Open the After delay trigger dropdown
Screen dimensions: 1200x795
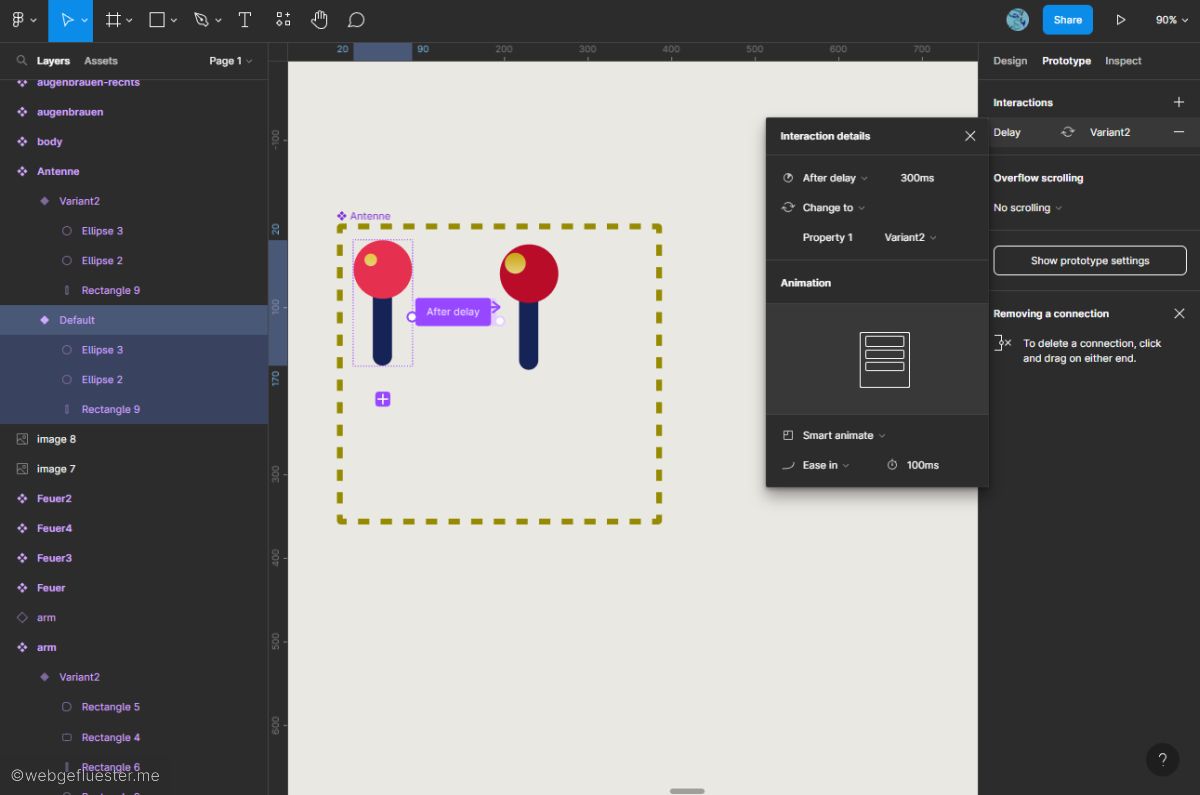(x=835, y=178)
